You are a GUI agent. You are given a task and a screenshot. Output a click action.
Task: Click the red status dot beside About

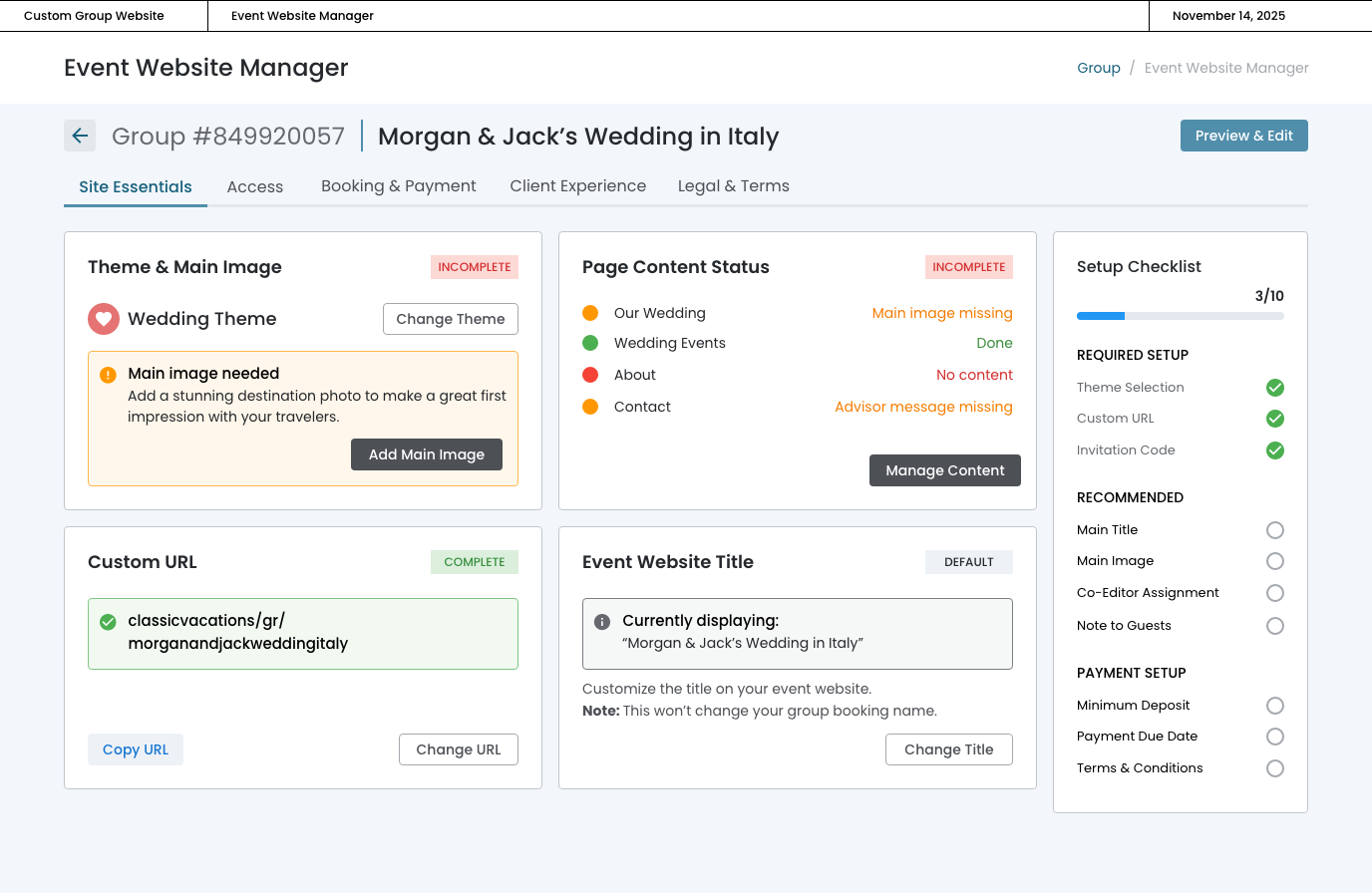[x=590, y=375]
